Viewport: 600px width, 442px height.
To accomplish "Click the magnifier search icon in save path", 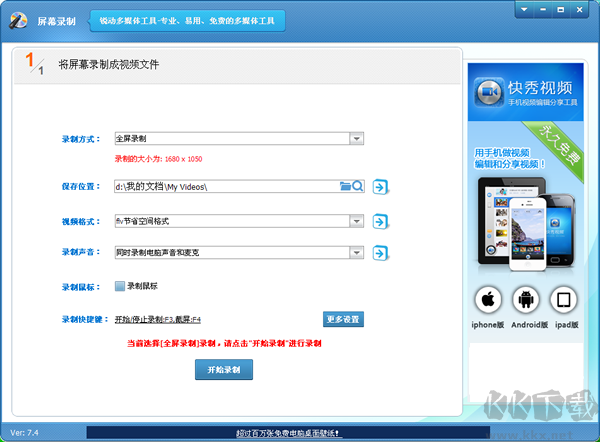I will click(357, 186).
